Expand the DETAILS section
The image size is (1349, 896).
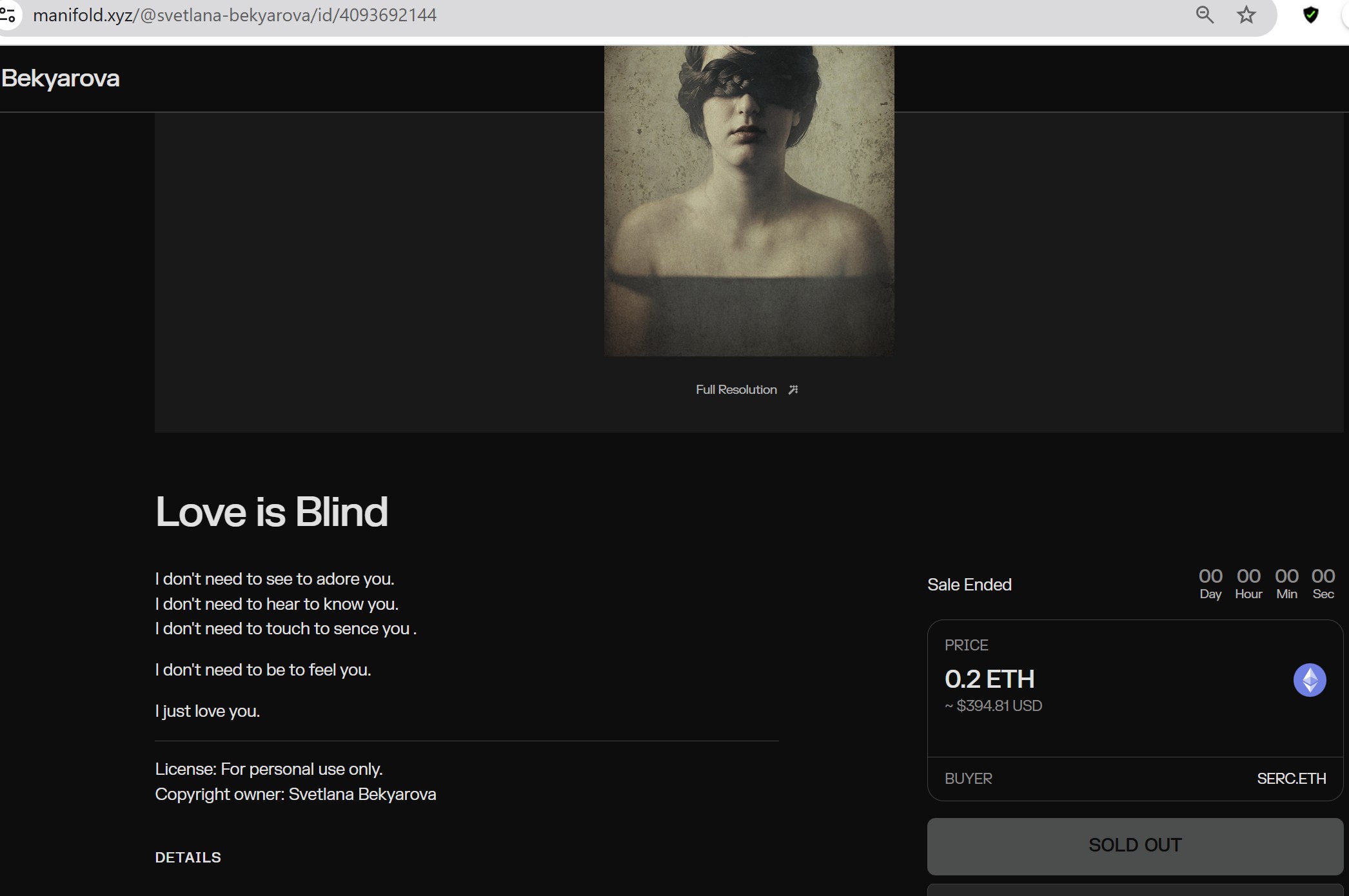point(188,857)
